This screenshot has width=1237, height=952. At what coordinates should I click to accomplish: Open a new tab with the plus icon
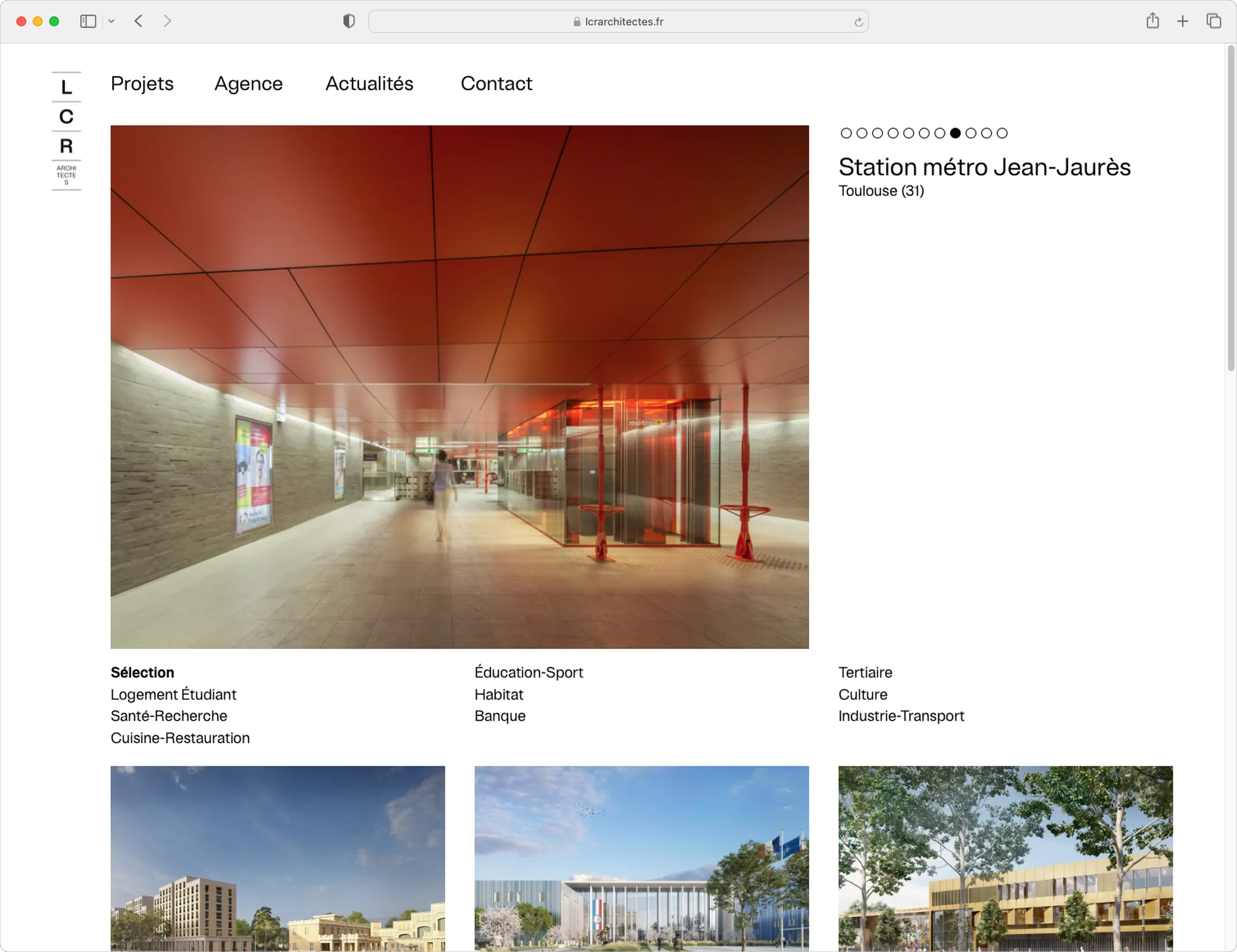1182,21
